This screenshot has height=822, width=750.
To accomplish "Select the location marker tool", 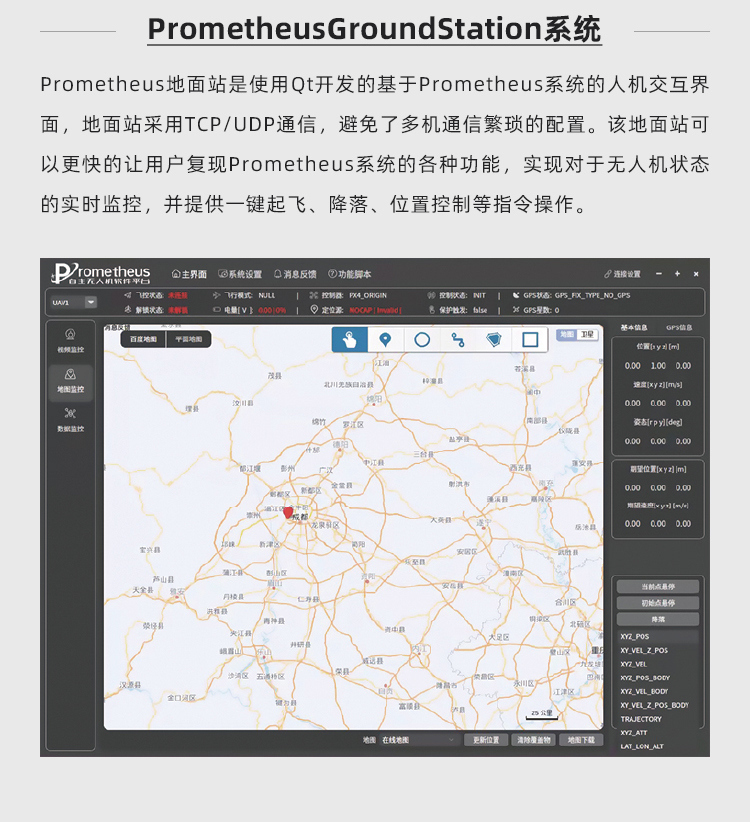I will tap(385, 340).
